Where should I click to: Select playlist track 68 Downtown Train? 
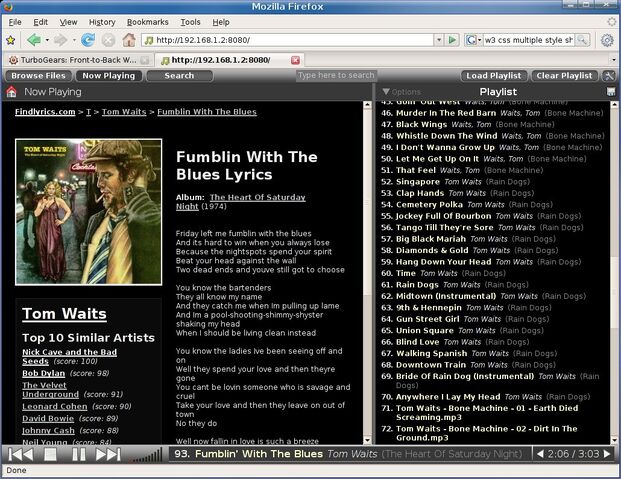coord(468,365)
